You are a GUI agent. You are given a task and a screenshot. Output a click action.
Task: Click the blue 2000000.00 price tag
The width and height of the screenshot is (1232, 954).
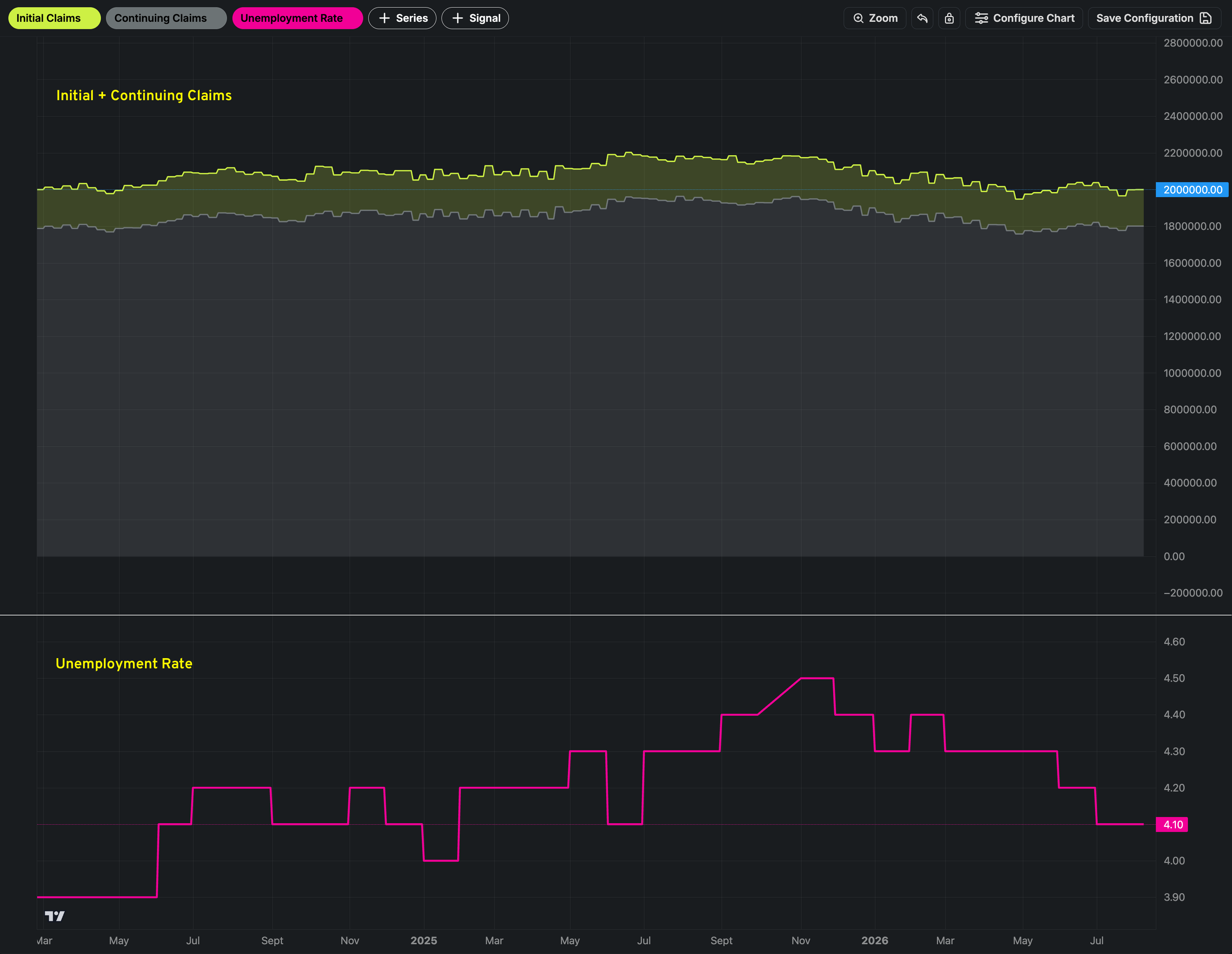pos(1192,190)
